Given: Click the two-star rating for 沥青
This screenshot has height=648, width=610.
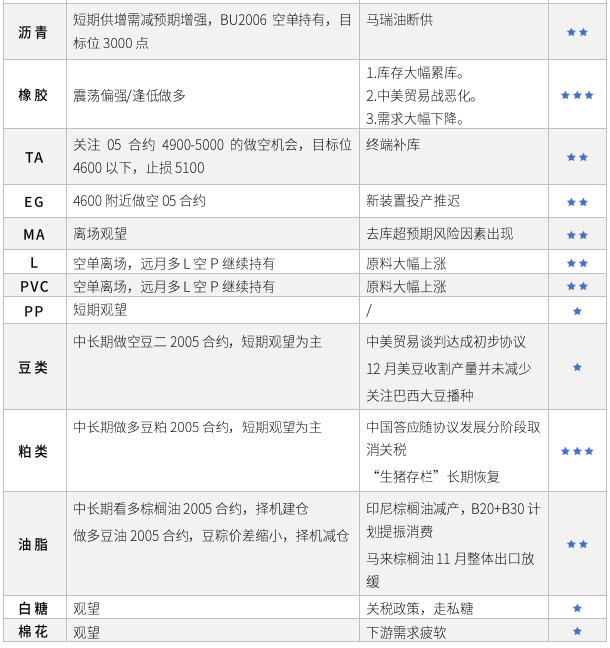Looking at the screenshot, I should [577, 32].
